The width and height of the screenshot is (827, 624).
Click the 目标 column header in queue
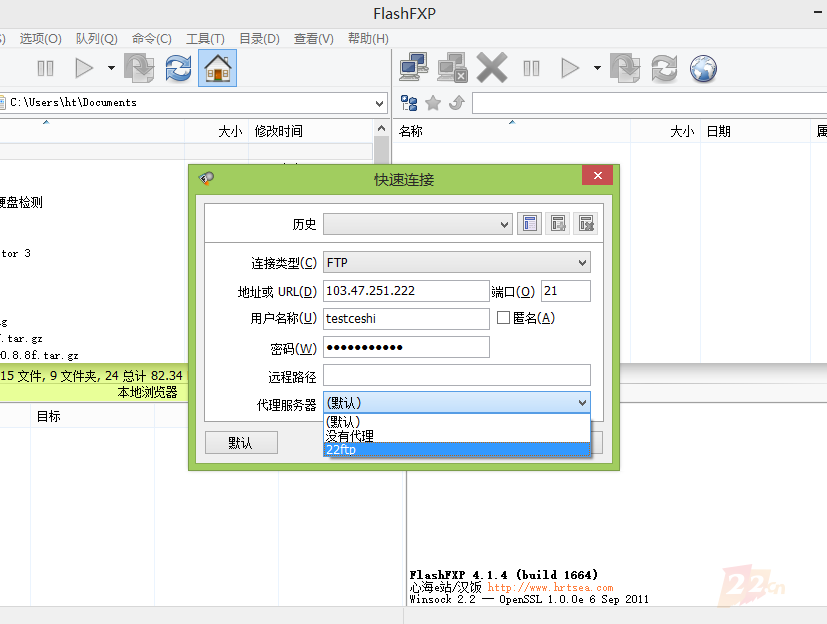coord(92,416)
